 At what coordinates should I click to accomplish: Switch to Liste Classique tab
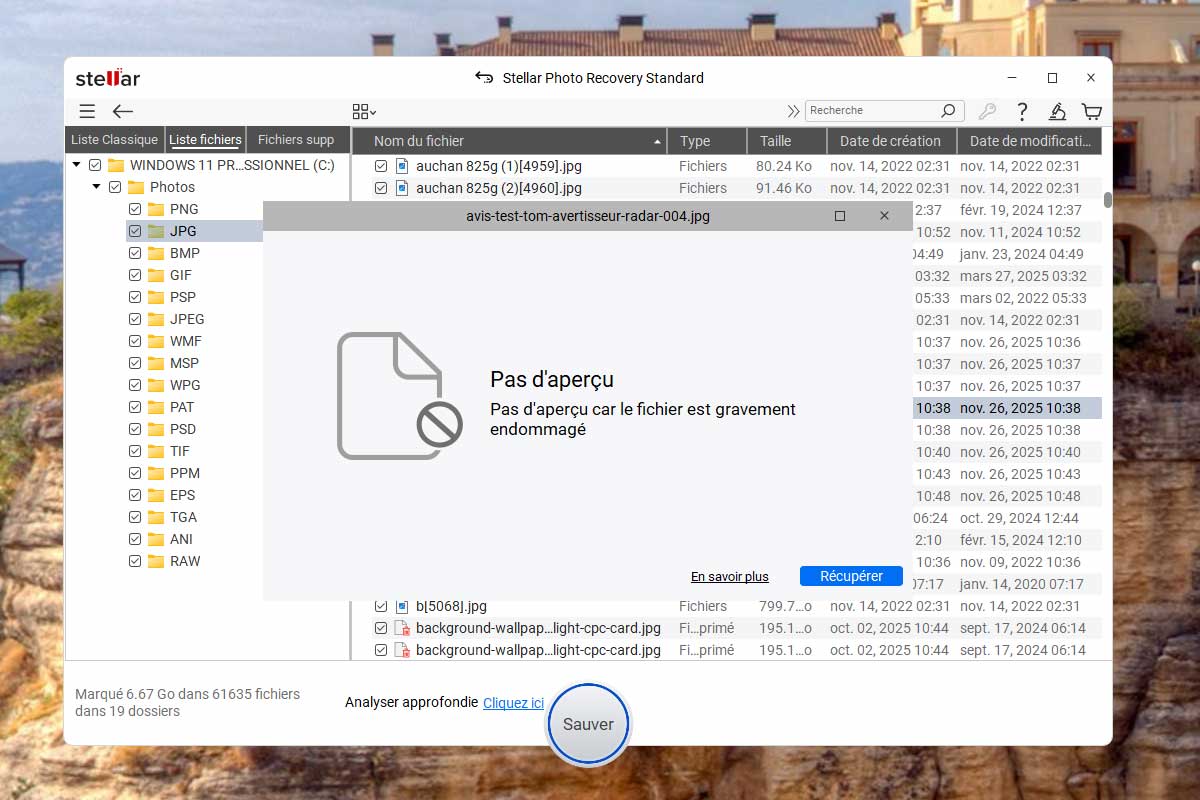point(114,140)
